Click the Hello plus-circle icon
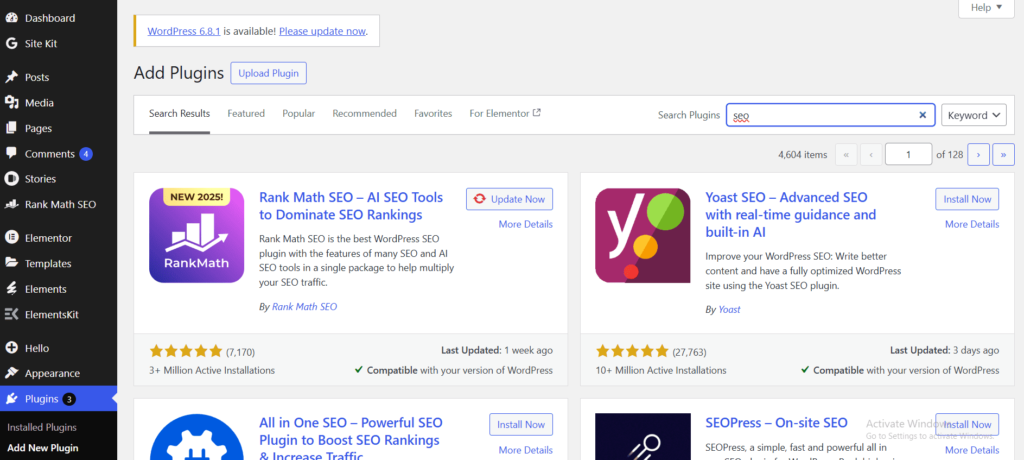Image resolution: width=1024 pixels, height=460 pixels. [x=11, y=348]
